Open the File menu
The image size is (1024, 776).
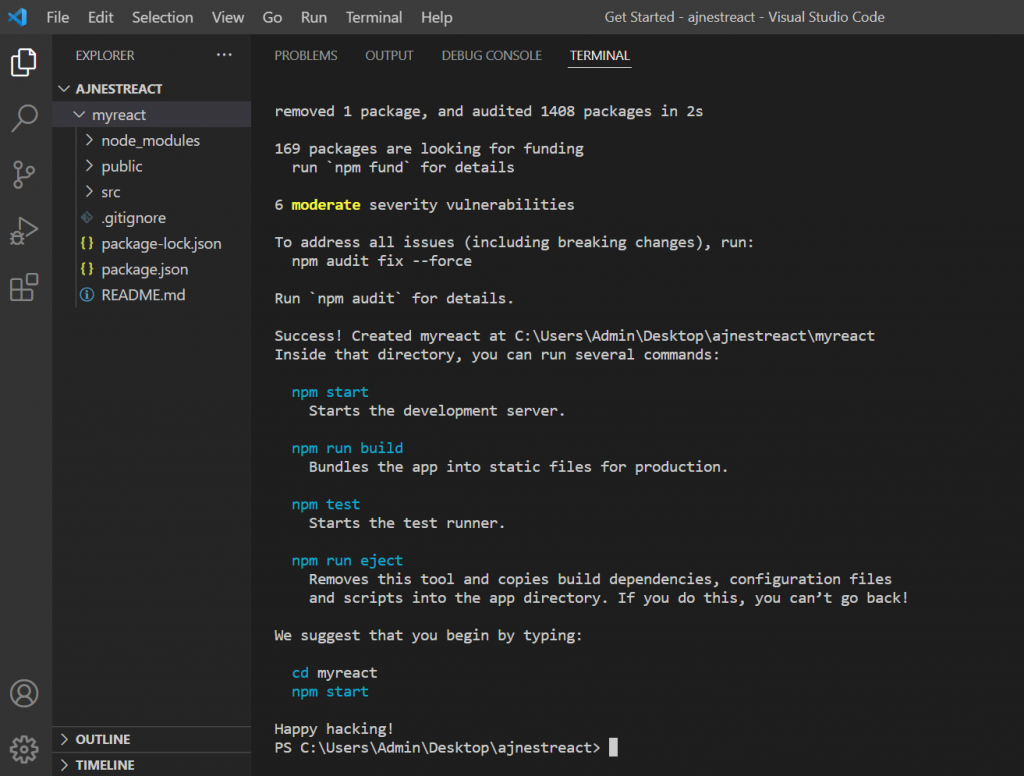click(57, 17)
